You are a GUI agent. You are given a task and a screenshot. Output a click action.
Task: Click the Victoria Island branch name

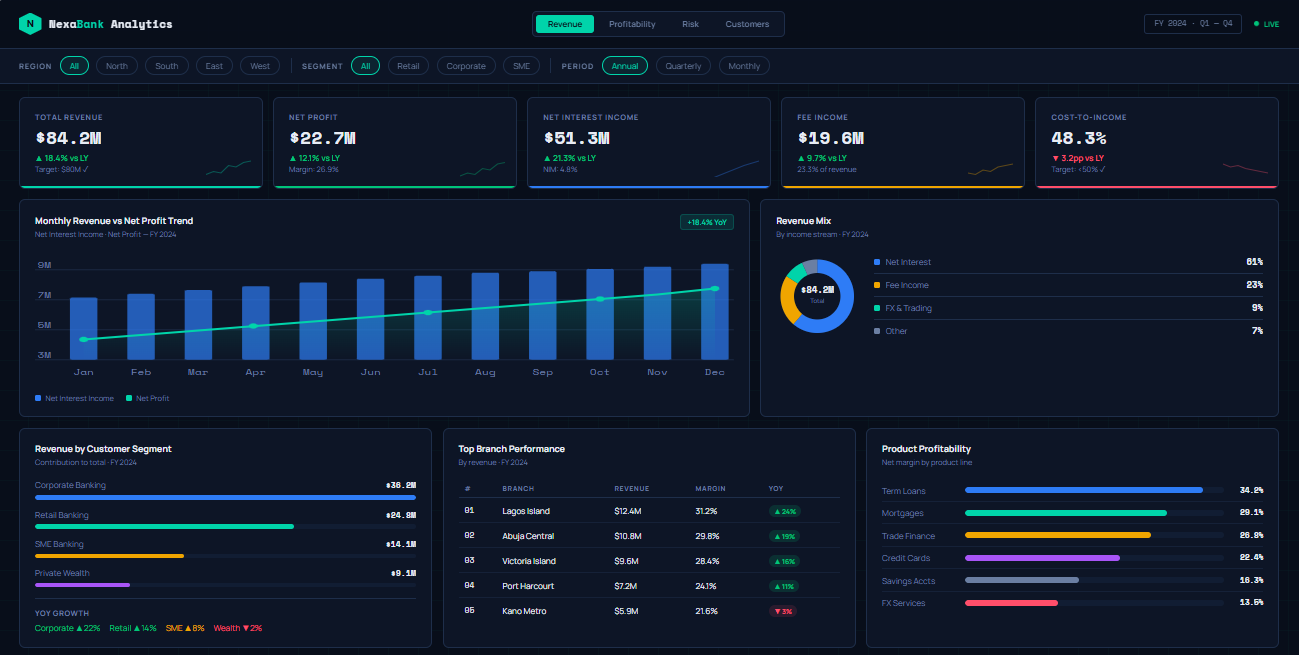click(x=529, y=561)
